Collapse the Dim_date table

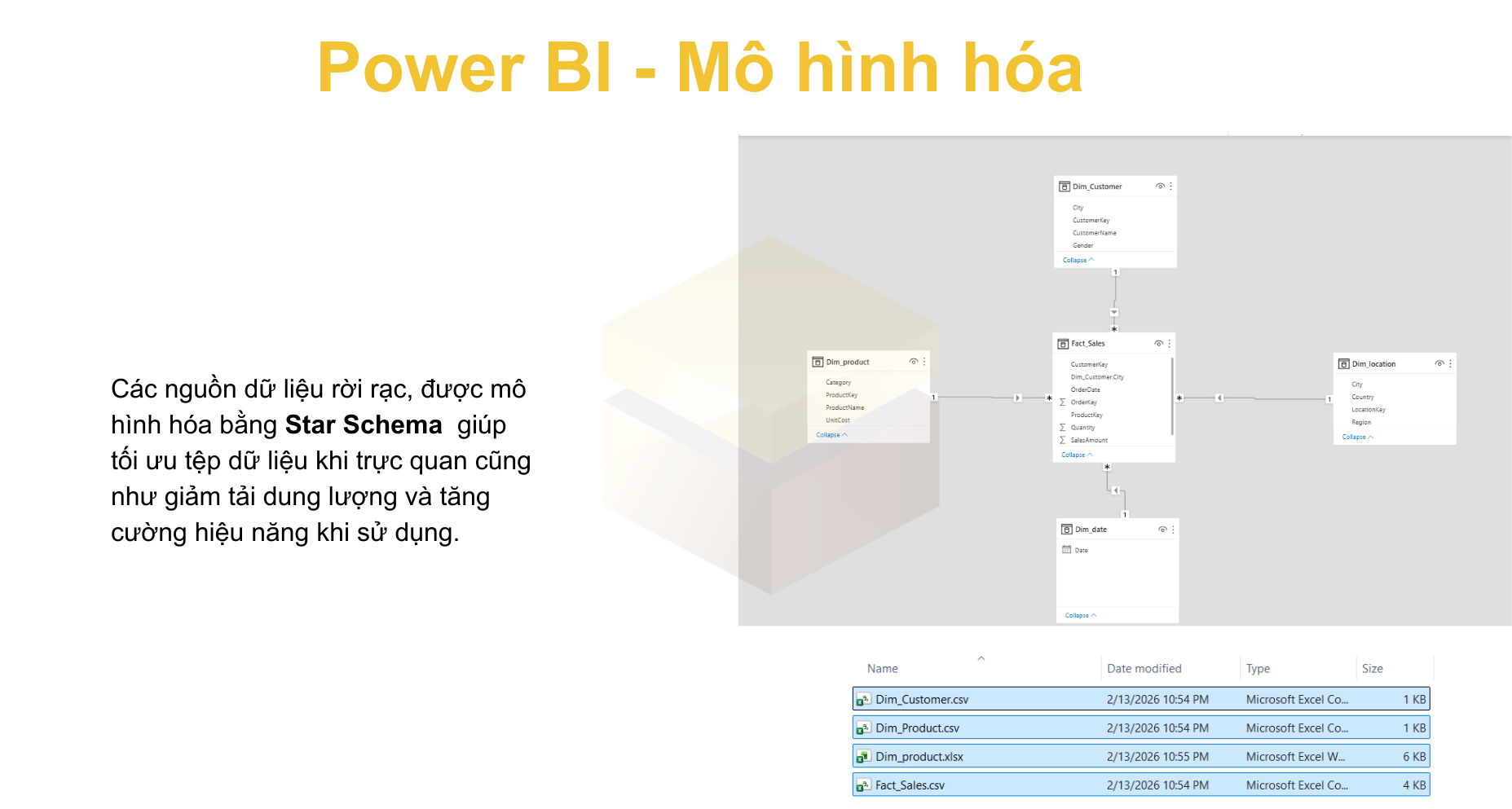(x=1081, y=615)
